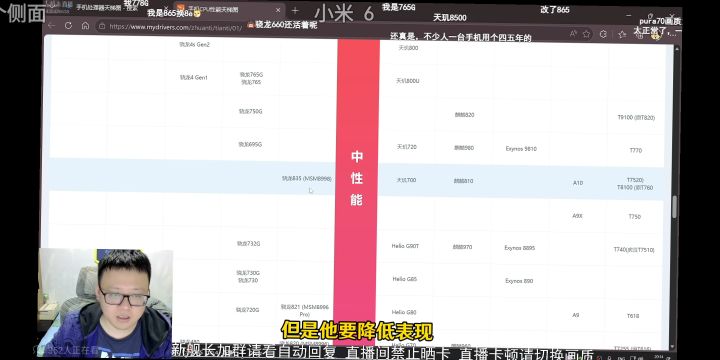Add page to favorites with star icon
The width and height of the screenshot is (720, 360).
586,34
